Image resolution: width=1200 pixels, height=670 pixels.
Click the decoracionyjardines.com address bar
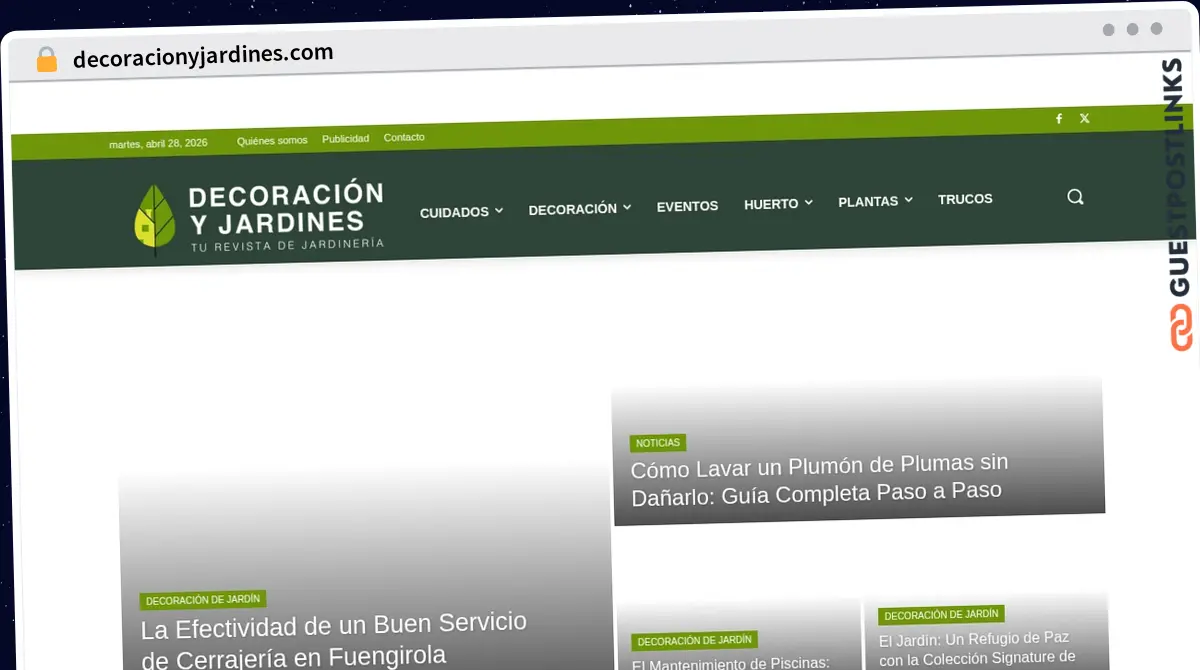pyautogui.click(x=203, y=56)
